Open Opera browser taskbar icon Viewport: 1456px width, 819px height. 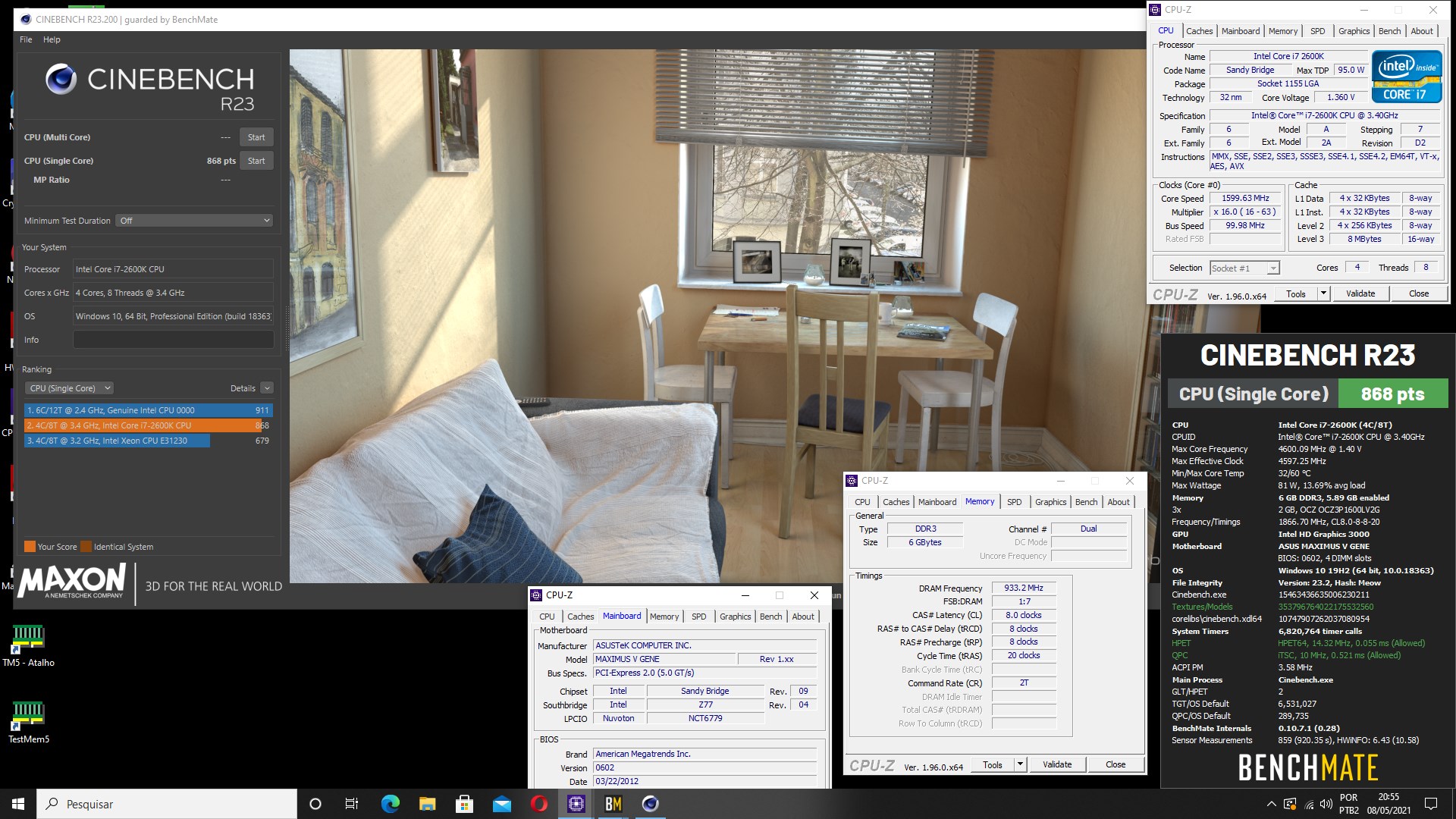coord(538,804)
